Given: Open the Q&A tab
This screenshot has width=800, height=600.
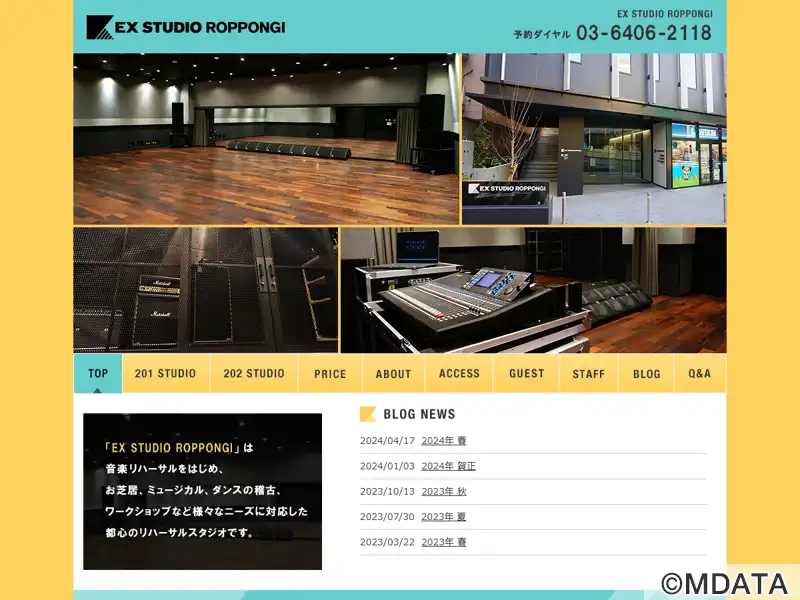Looking at the screenshot, I should [699, 373].
